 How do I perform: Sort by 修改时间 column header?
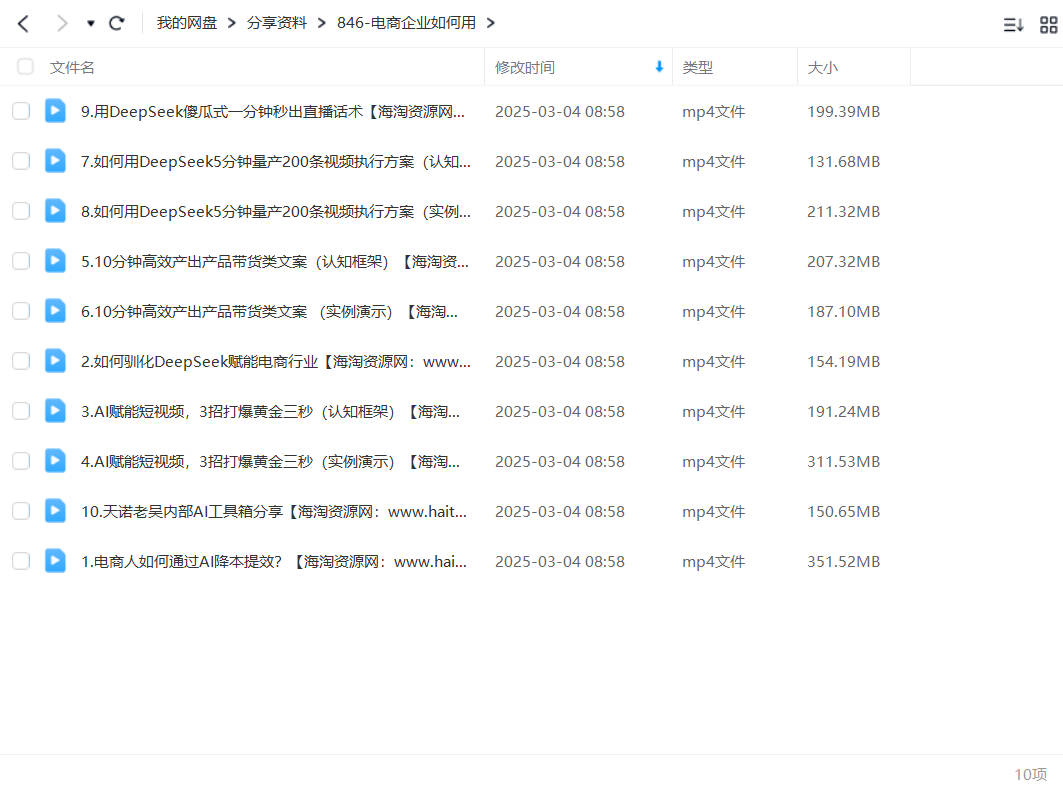(x=525, y=67)
